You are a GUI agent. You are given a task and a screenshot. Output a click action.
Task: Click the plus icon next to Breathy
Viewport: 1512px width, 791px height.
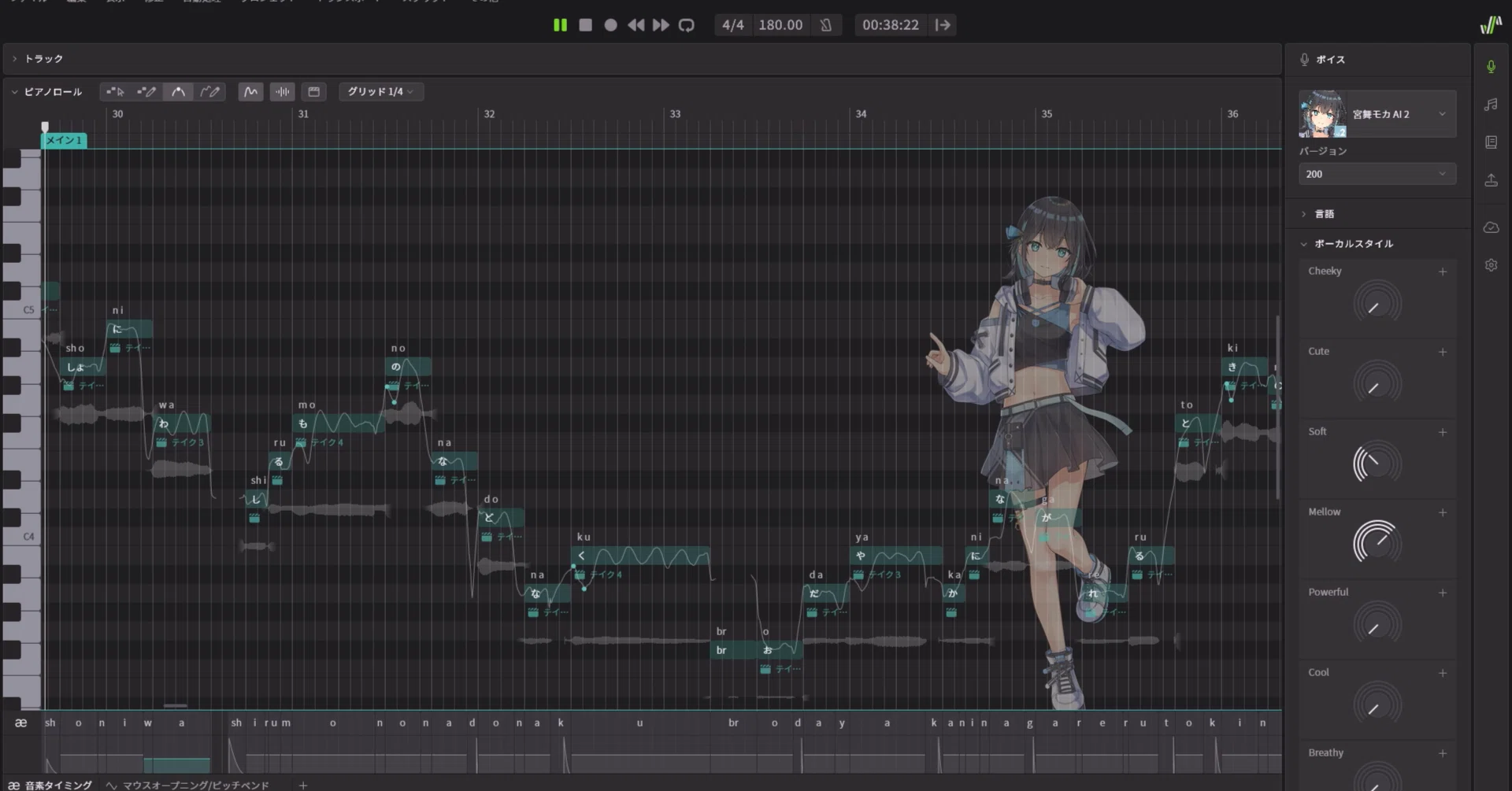(x=1443, y=753)
